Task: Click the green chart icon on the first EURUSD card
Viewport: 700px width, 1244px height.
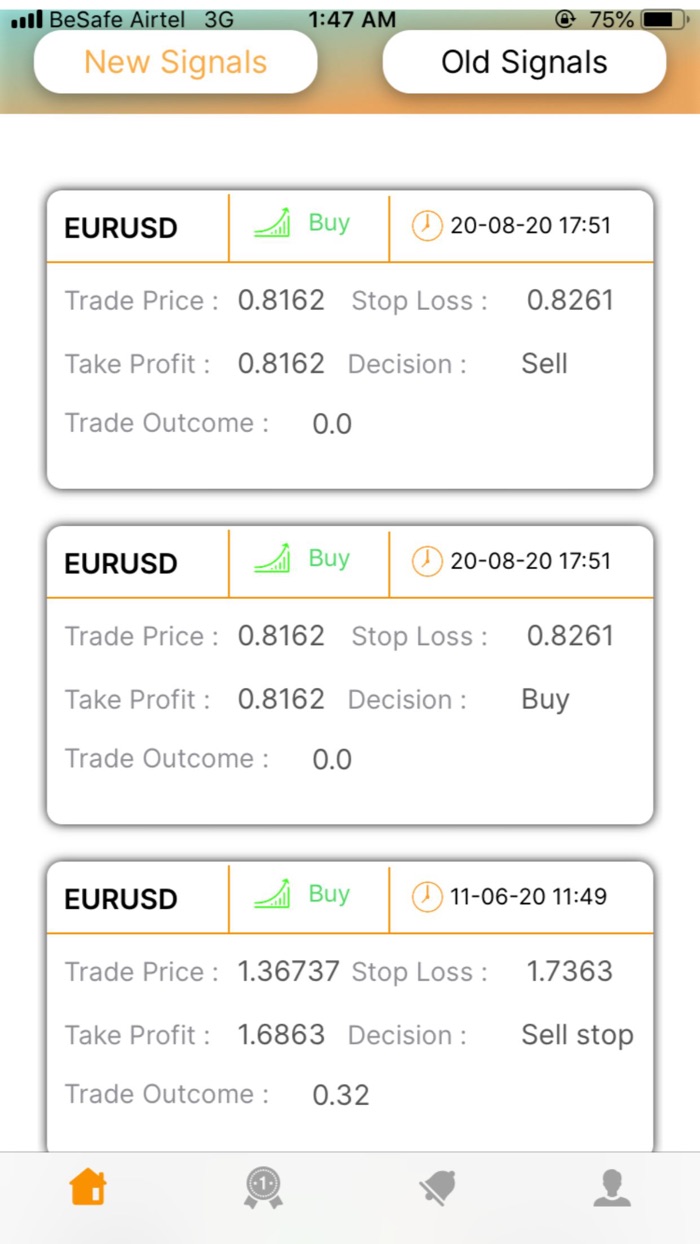Action: click(x=272, y=224)
